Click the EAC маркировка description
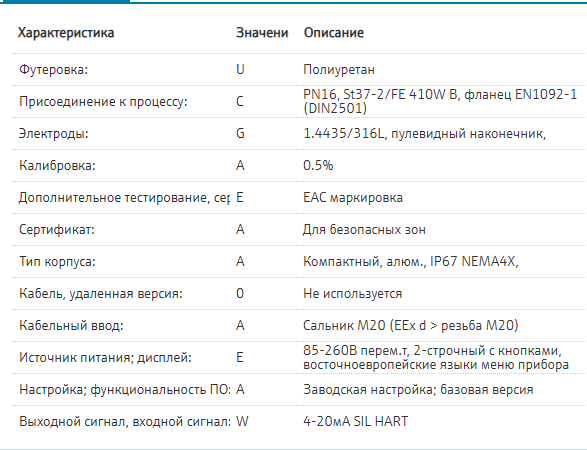The height and width of the screenshot is (450, 587). point(353,198)
